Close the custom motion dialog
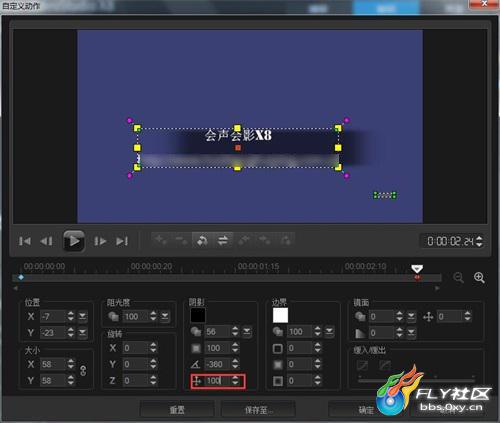Image resolution: width=500 pixels, height=423 pixels. (484, 4)
